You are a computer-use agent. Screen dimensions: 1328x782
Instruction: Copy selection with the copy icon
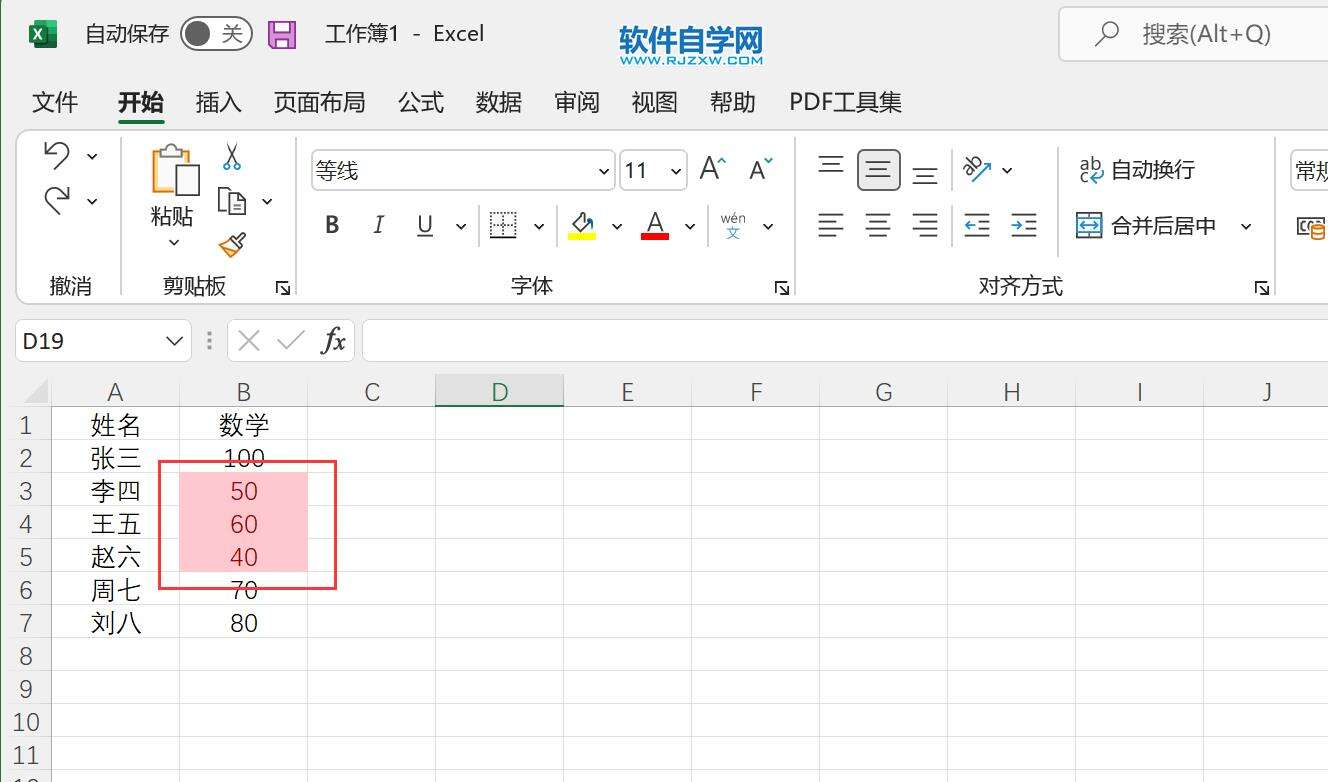point(232,202)
